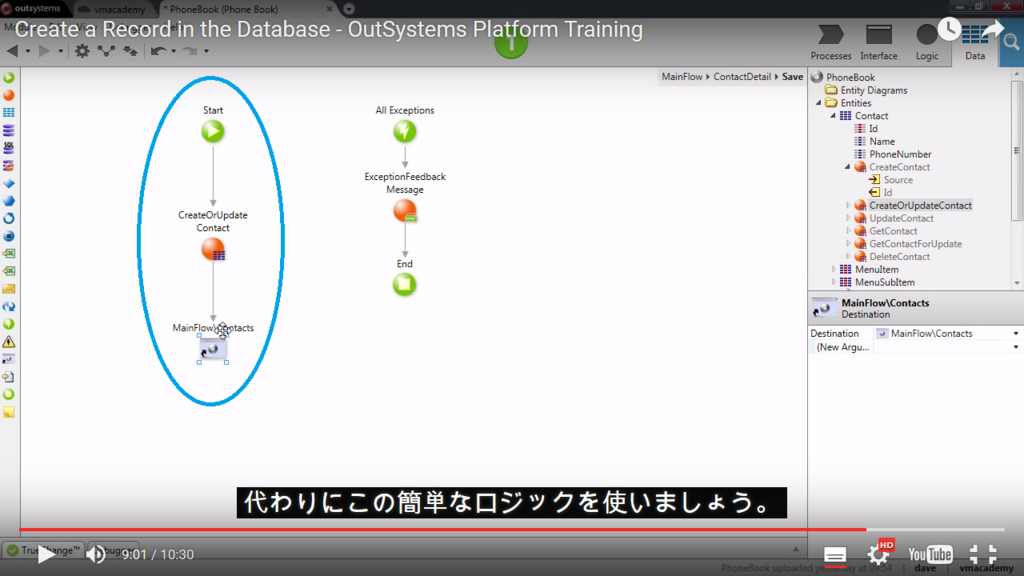Open the undo history dropdown arrow
The width and height of the screenshot is (1024, 576).
174,51
